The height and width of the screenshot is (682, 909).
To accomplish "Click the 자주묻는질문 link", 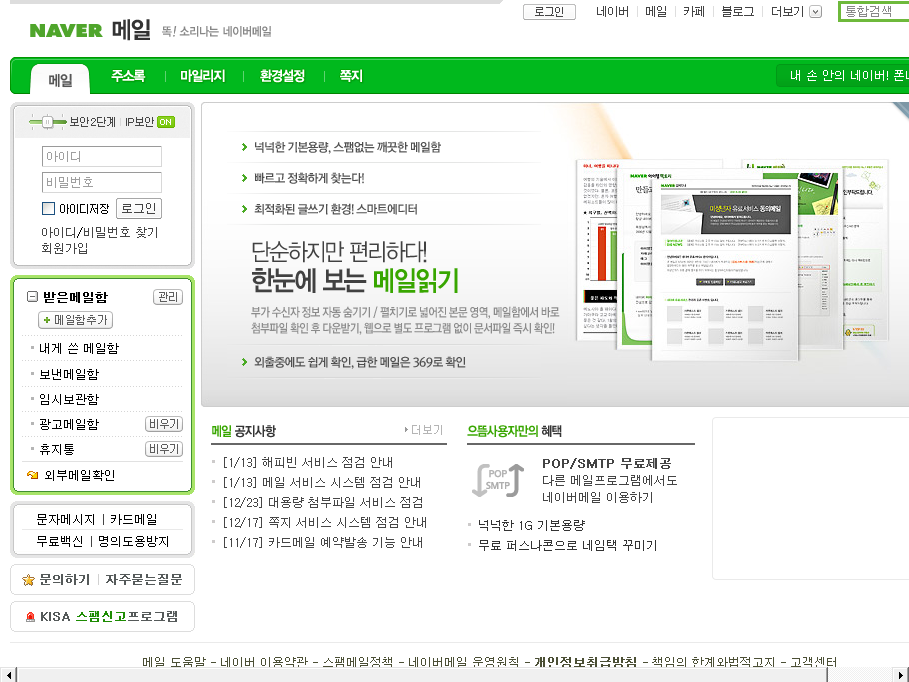I will click(x=144, y=579).
